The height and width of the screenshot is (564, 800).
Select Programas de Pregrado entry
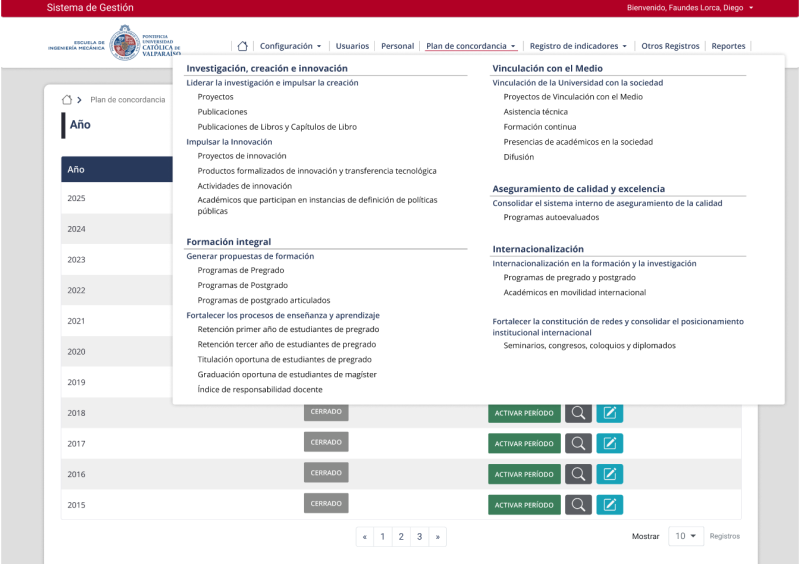click(x=241, y=270)
